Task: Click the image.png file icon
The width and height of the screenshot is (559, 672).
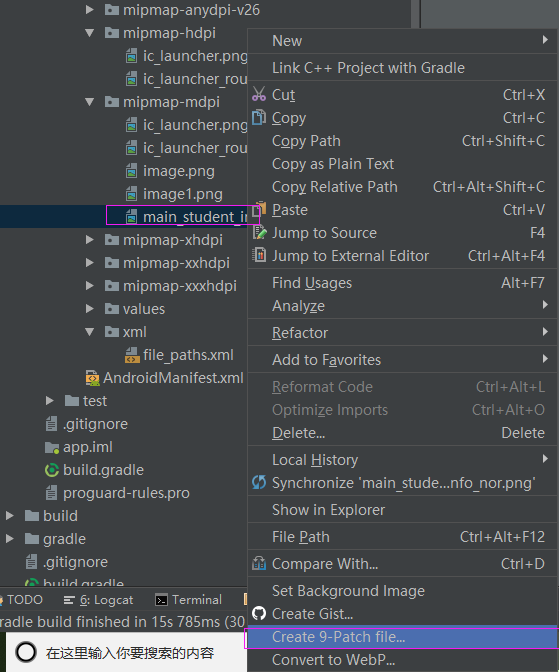Action: 131,171
